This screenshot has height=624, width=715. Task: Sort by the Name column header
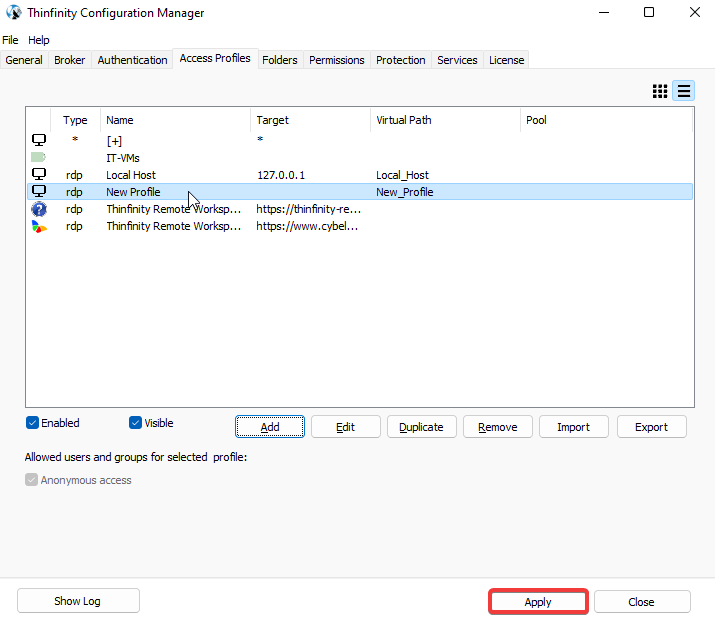[x=175, y=120]
